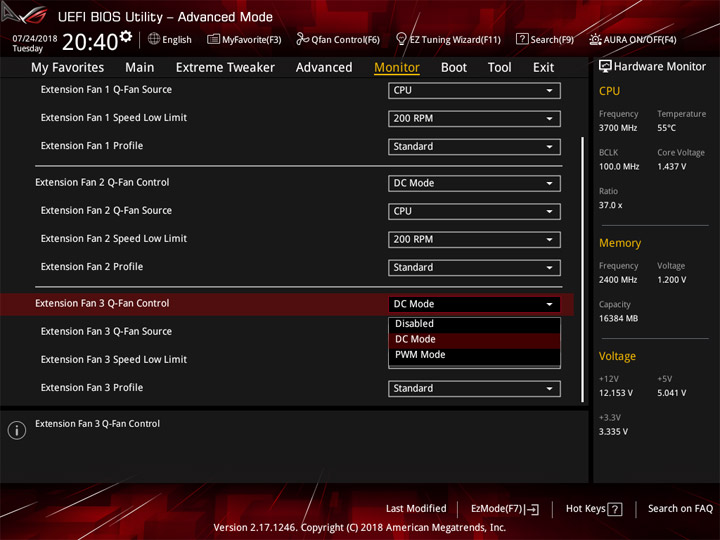The width and height of the screenshot is (720, 540).
Task: Toggle the AURA light icon
Action: tap(595, 39)
